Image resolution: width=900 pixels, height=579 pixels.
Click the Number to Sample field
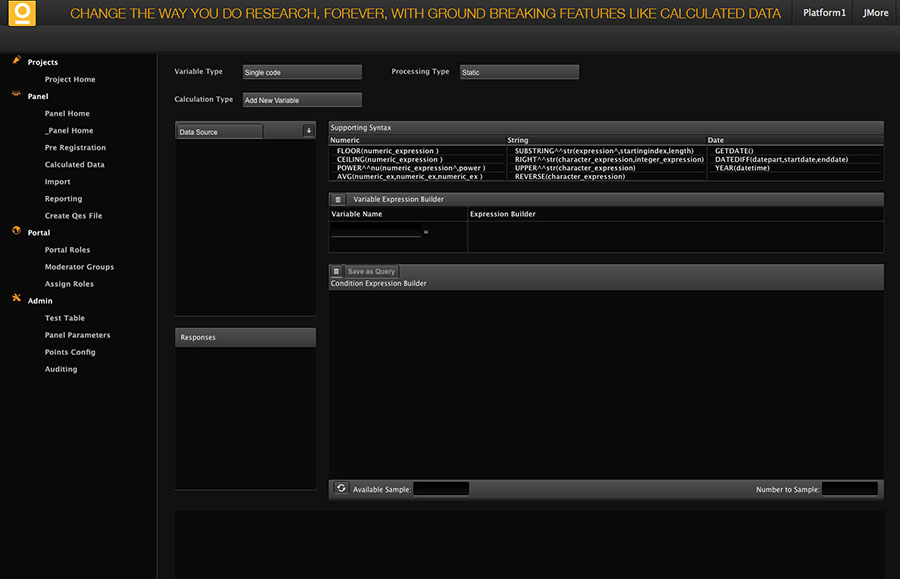[849, 489]
